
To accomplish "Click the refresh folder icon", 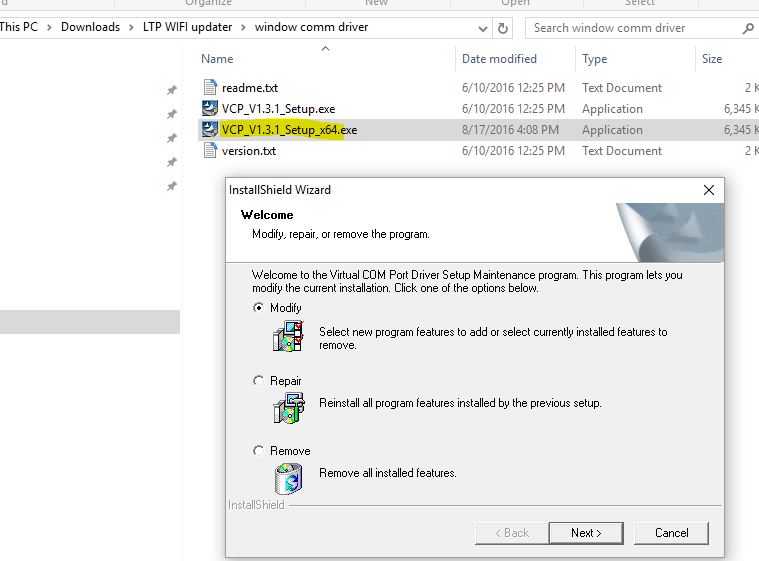I will (x=503, y=29).
